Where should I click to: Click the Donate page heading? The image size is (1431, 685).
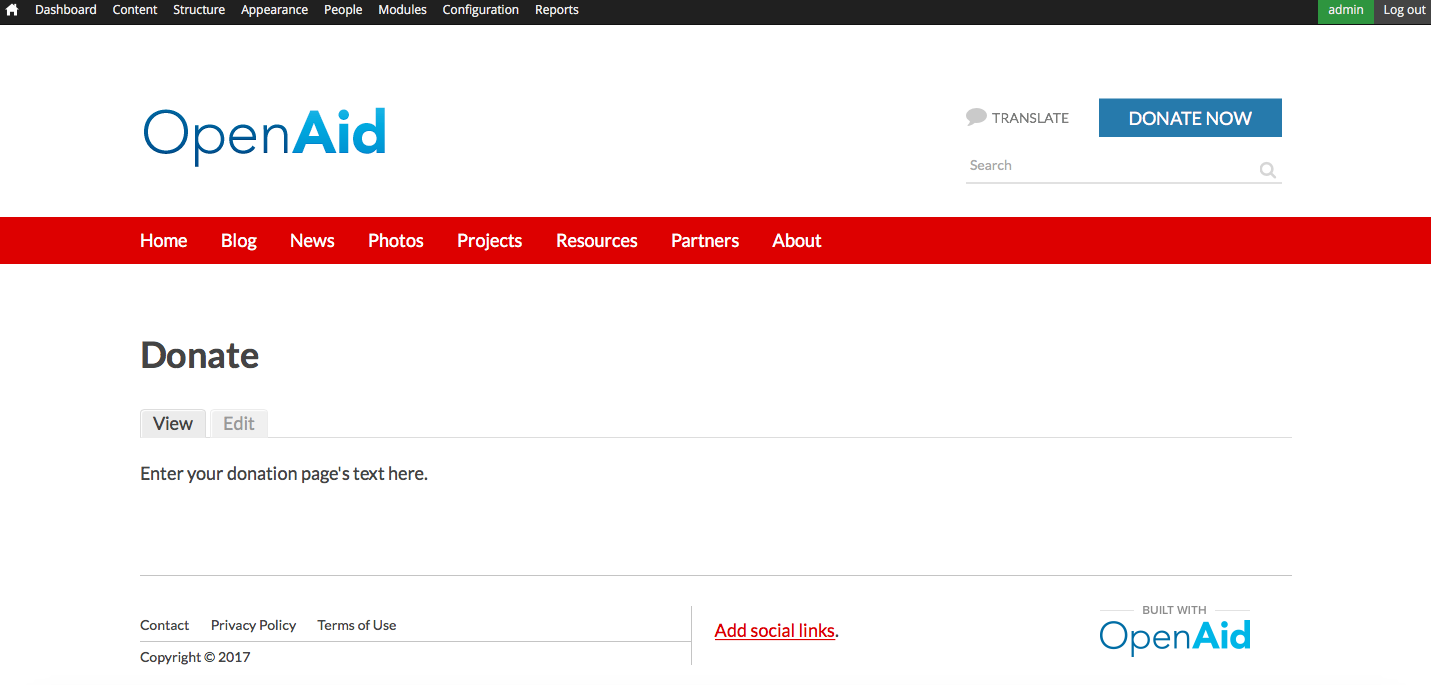pyautogui.click(x=200, y=356)
